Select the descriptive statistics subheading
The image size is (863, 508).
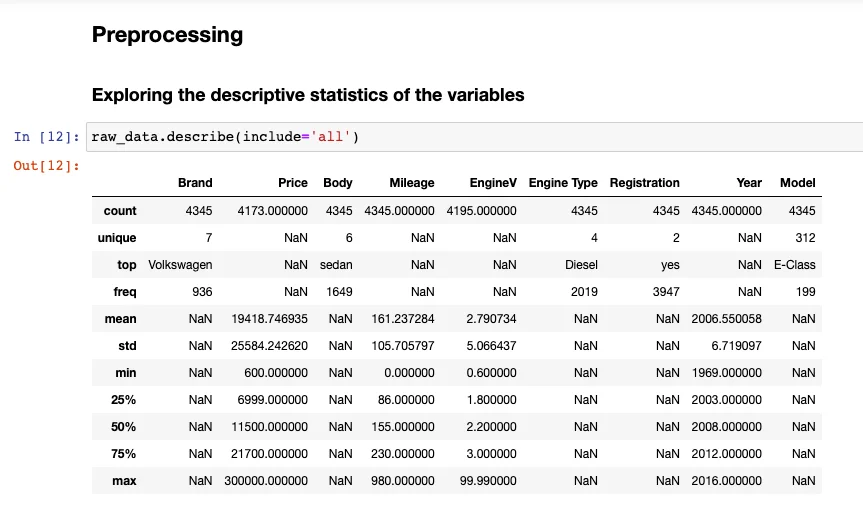coord(308,96)
